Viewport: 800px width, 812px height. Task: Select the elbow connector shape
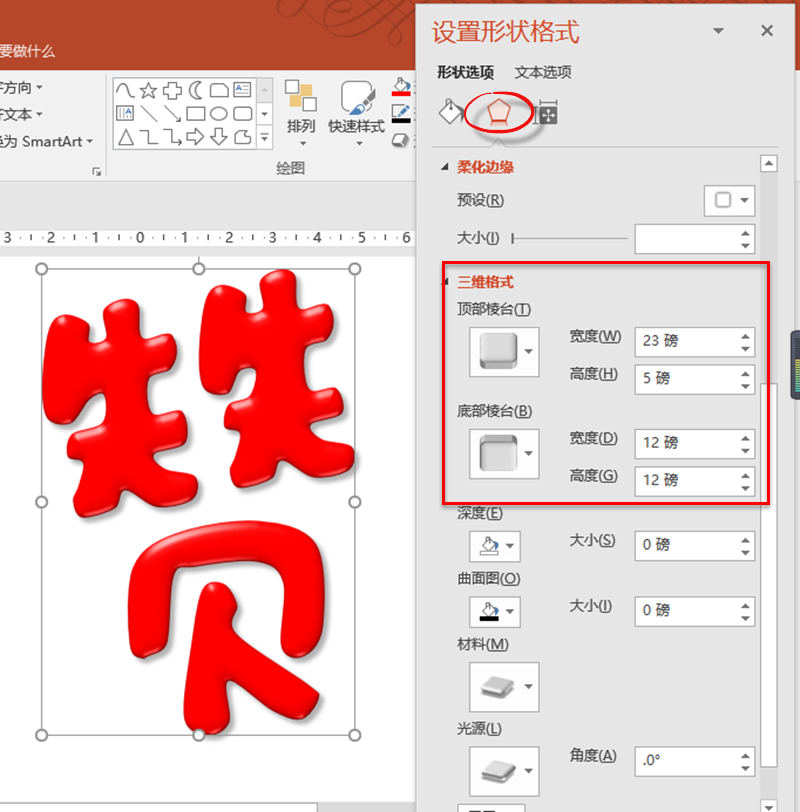click(149, 137)
